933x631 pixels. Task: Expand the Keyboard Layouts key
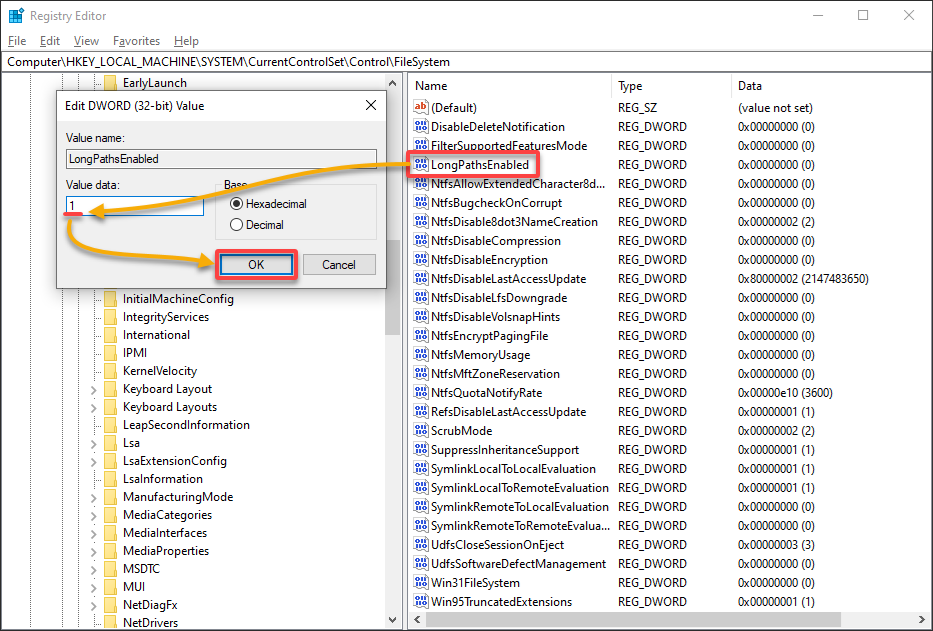tap(93, 407)
